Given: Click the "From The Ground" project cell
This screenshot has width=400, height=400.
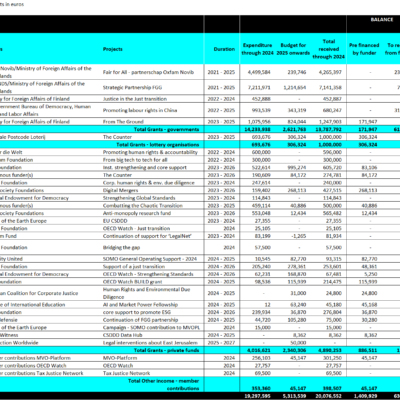Looking at the screenshot, I should 123,122.
